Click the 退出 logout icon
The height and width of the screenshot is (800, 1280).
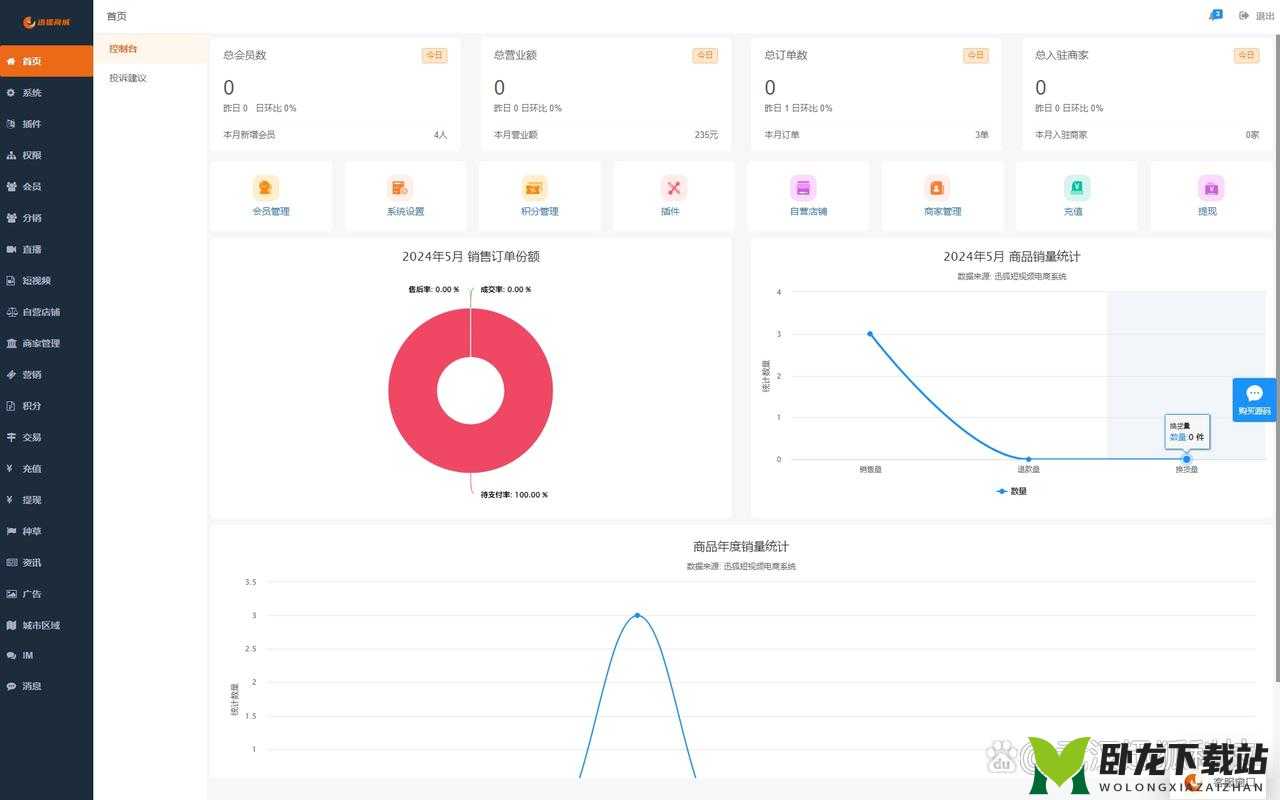[x=1244, y=16]
